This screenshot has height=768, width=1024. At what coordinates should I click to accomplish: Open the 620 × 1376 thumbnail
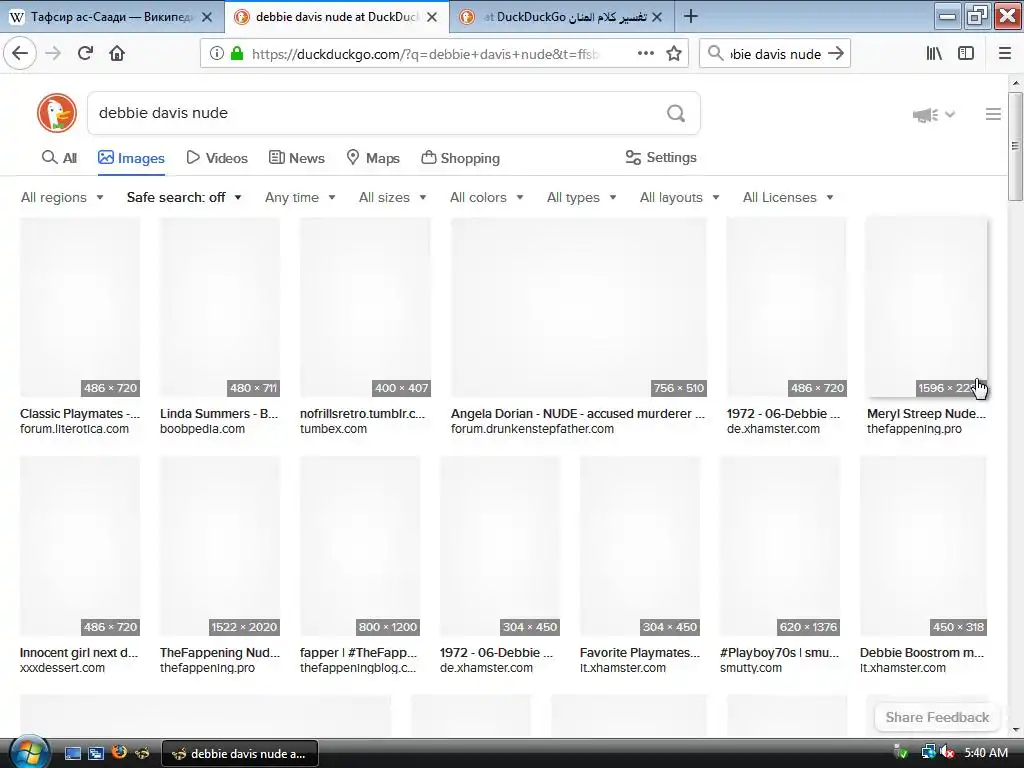click(x=780, y=546)
